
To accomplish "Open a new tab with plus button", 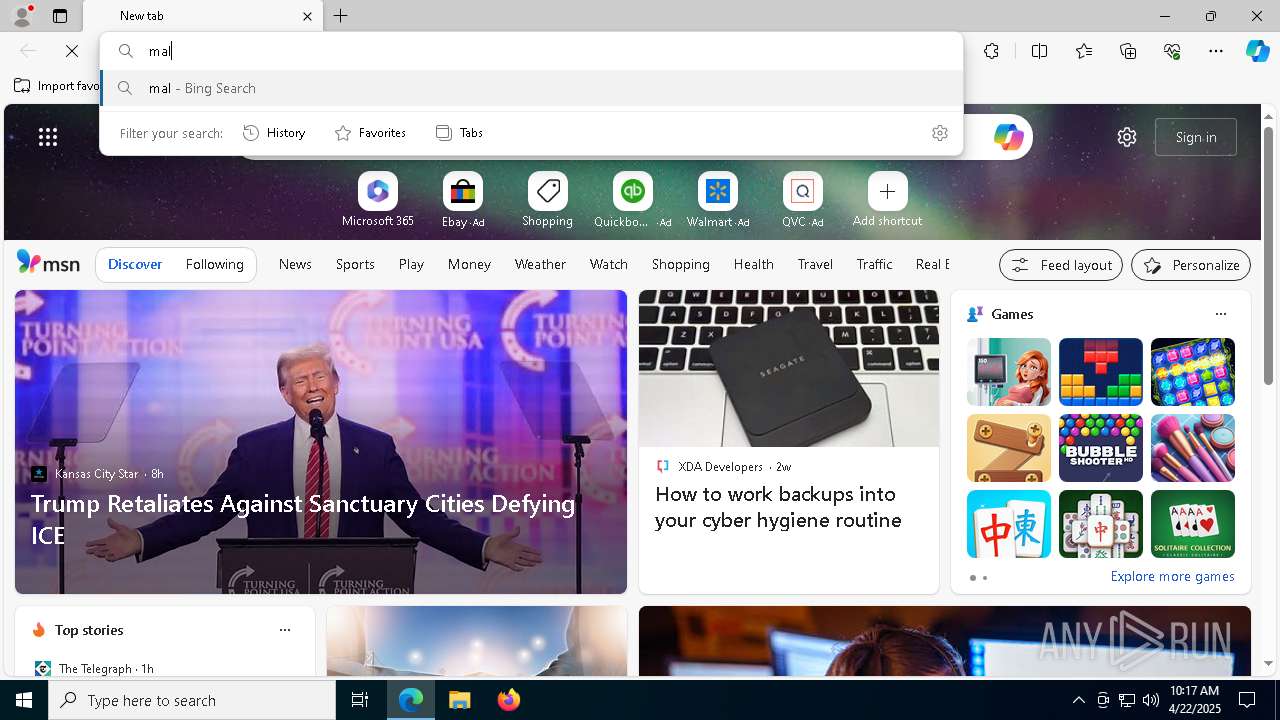I will coord(341,16).
